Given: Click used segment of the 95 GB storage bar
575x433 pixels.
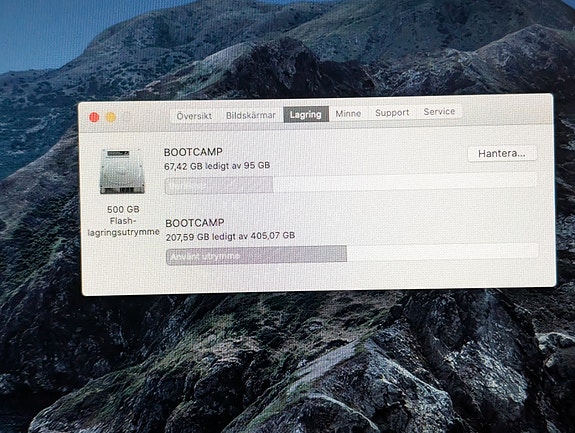Looking at the screenshot, I should coord(219,186).
